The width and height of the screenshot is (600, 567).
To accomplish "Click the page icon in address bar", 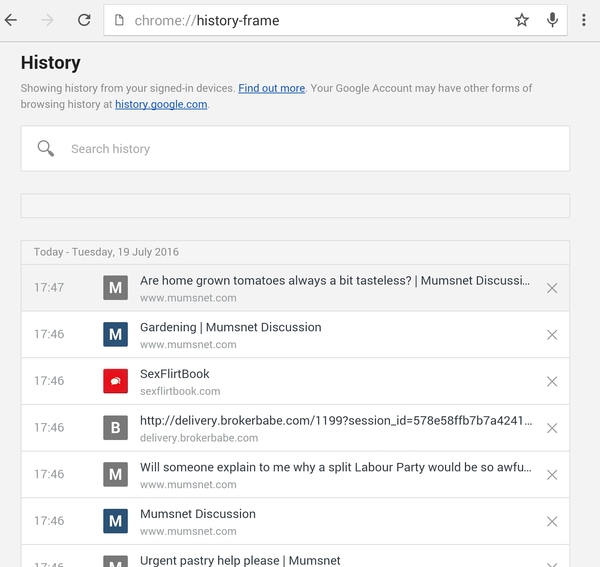I will (x=119, y=20).
